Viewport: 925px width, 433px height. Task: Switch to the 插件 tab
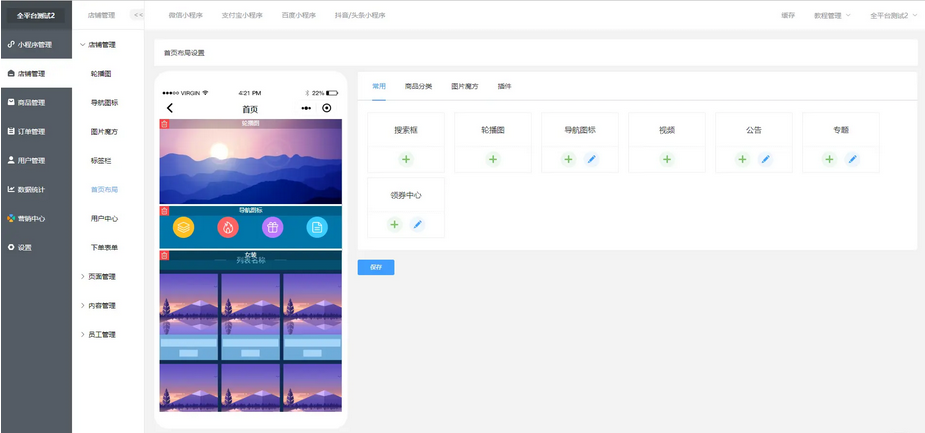tap(504, 87)
